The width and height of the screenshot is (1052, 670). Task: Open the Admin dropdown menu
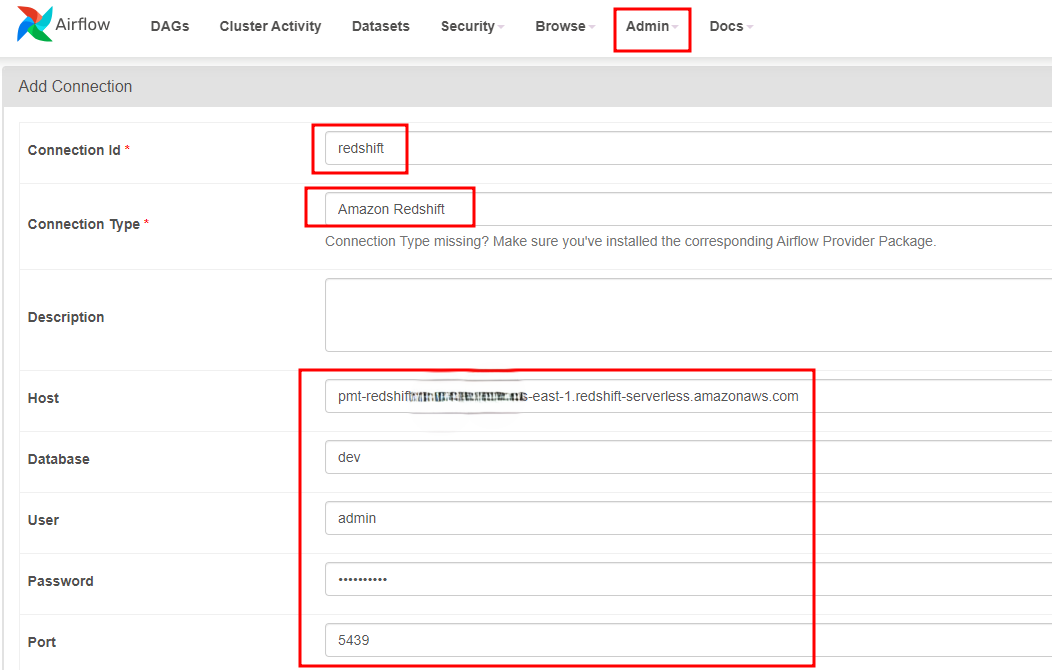652,26
